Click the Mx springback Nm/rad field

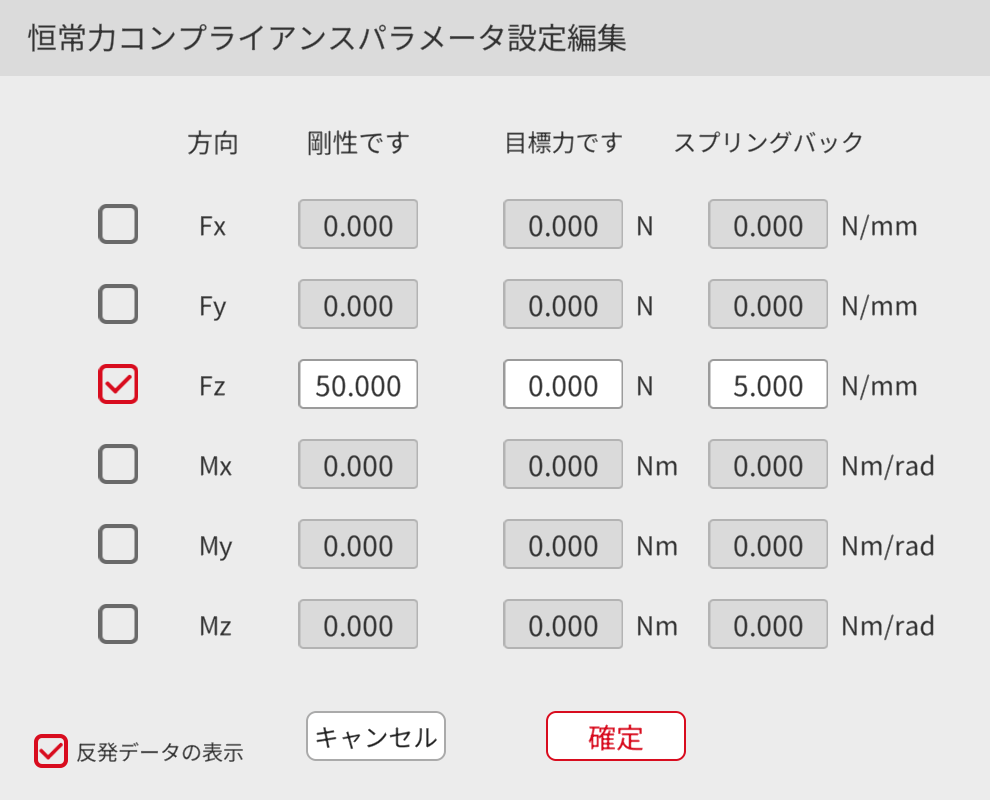(x=768, y=465)
